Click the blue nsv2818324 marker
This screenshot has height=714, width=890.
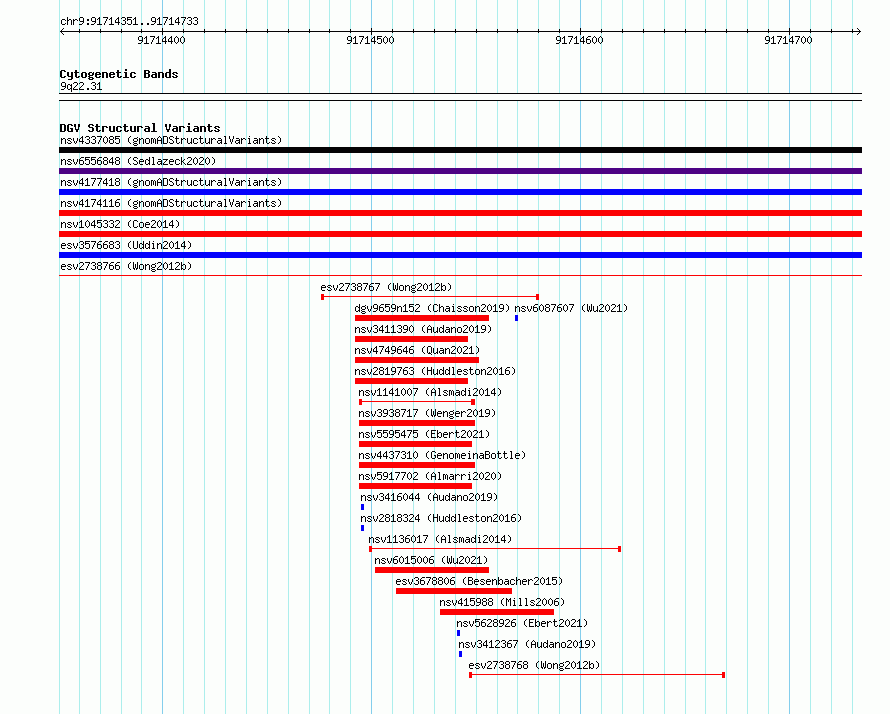[363, 528]
